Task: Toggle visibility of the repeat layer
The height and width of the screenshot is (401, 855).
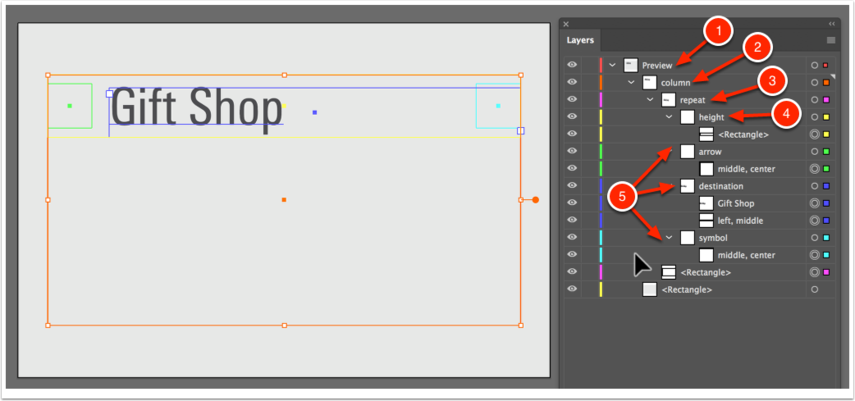Action: click(x=571, y=99)
